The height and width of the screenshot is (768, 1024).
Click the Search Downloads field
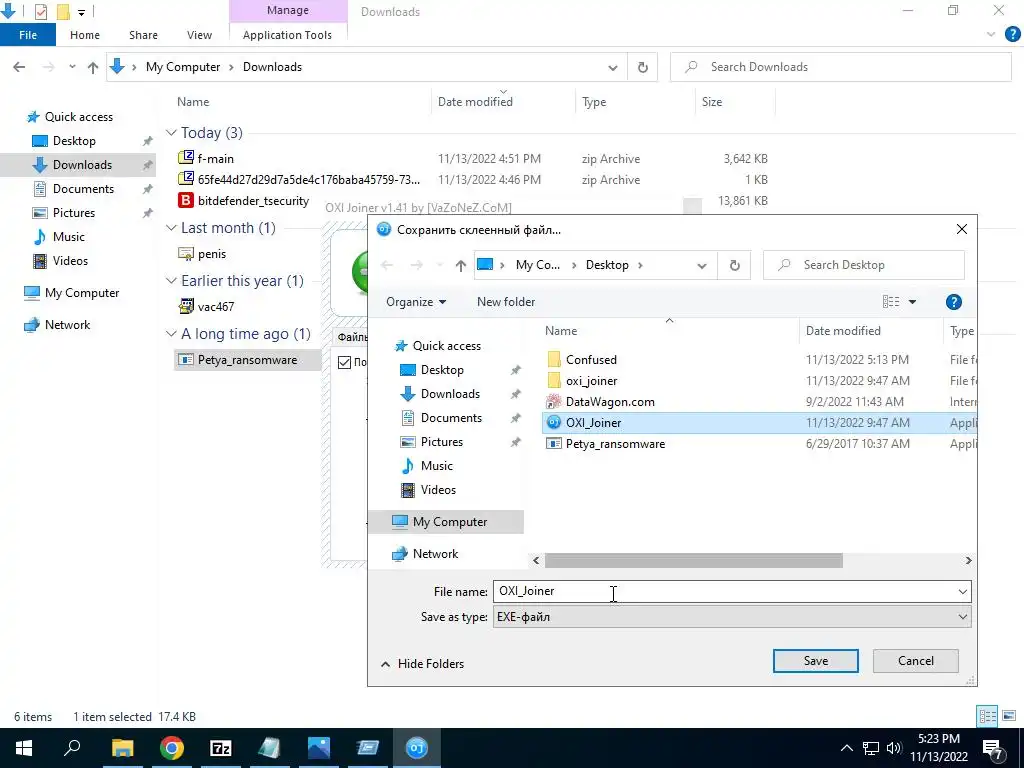click(840, 67)
